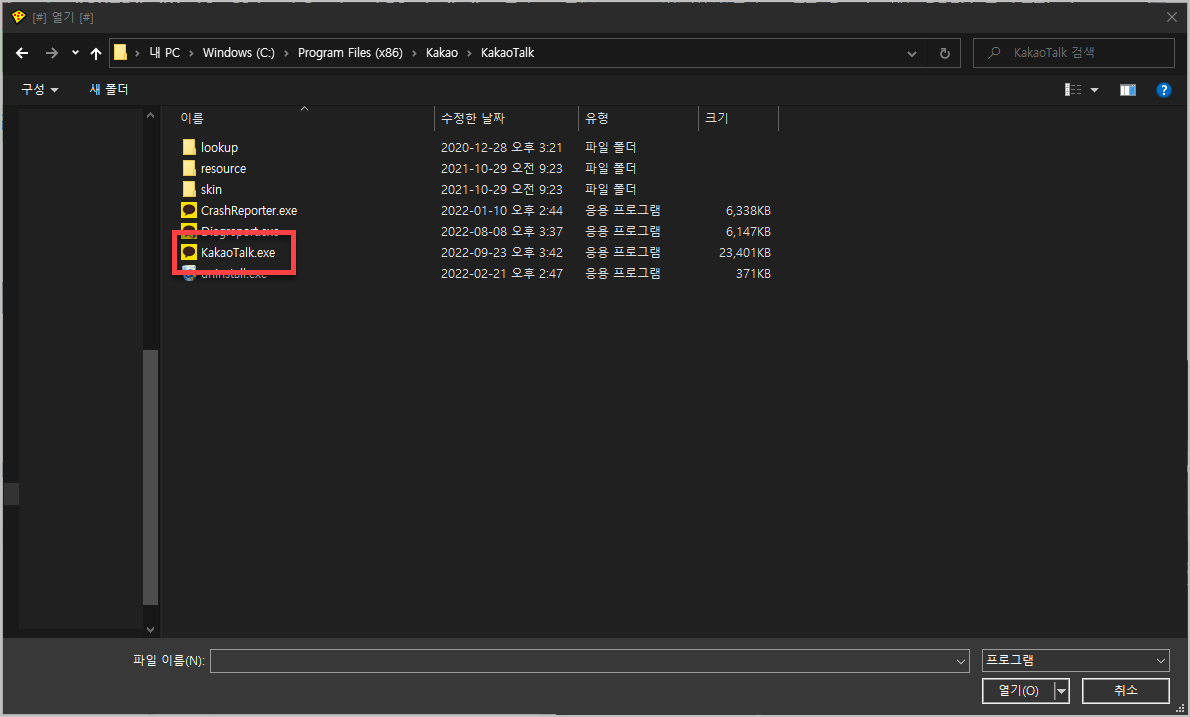Click the 23,401KB size value
Screen dimensions: 1190x717
tap(745, 253)
